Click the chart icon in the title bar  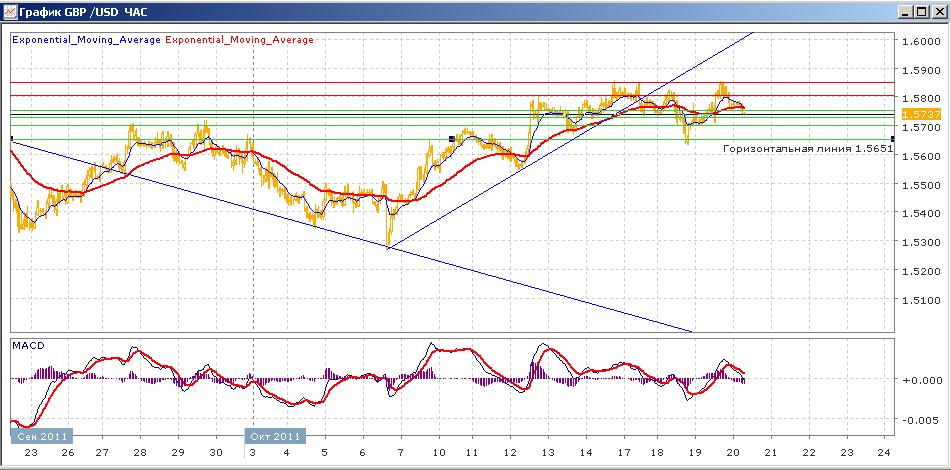point(10,11)
